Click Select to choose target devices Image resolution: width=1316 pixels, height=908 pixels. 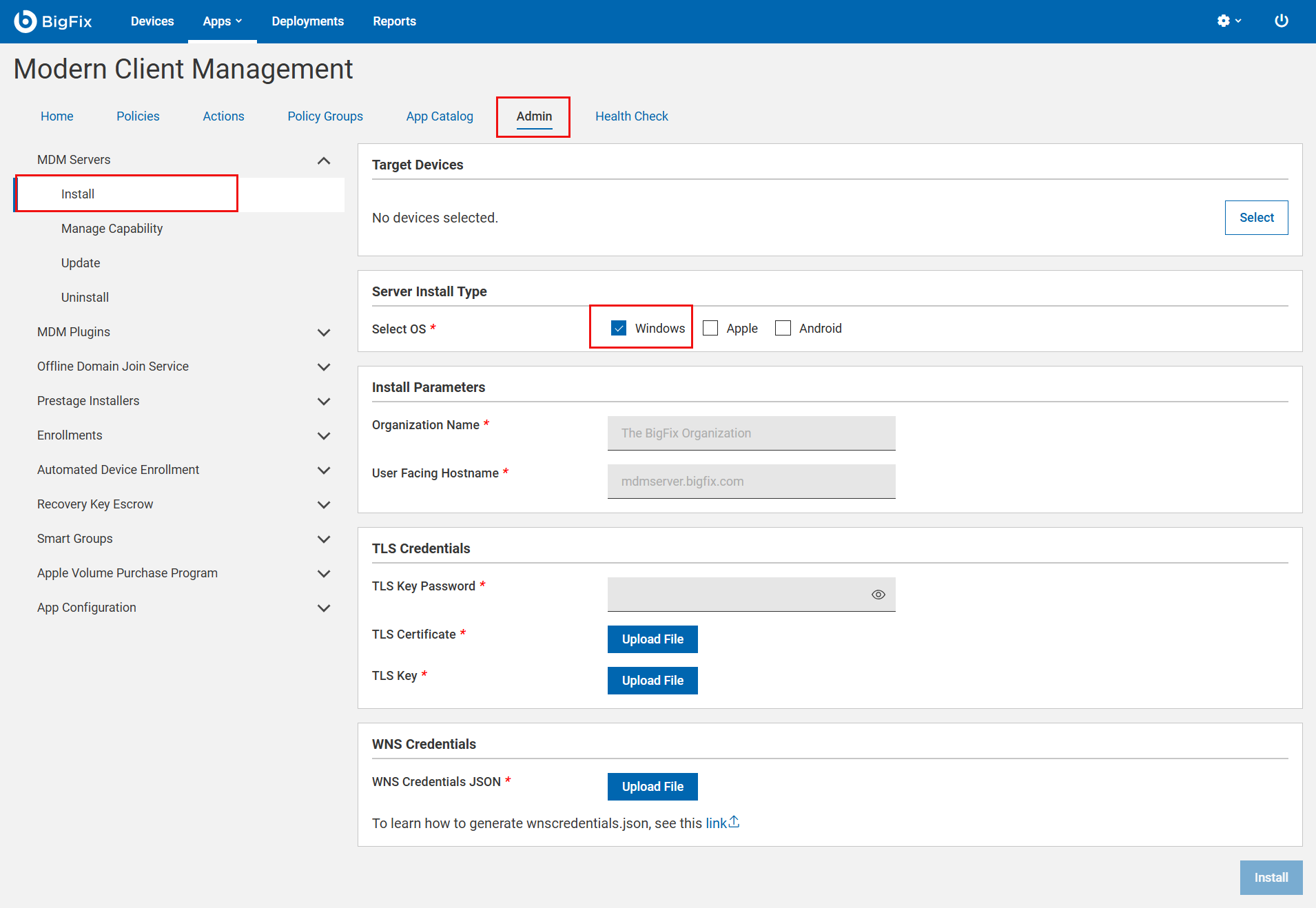1255,217
